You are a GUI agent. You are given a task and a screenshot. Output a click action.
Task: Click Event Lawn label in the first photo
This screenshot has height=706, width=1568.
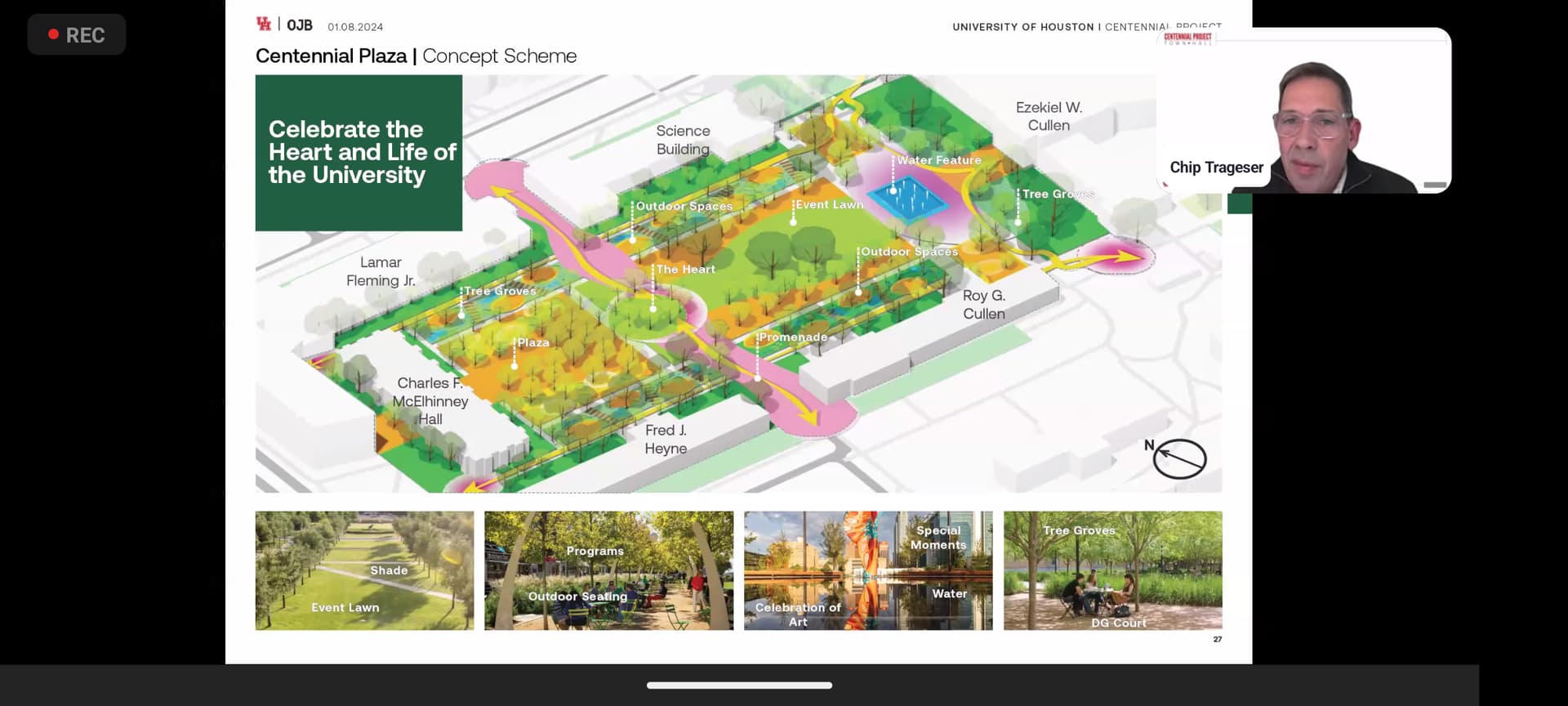coord(345,607)
